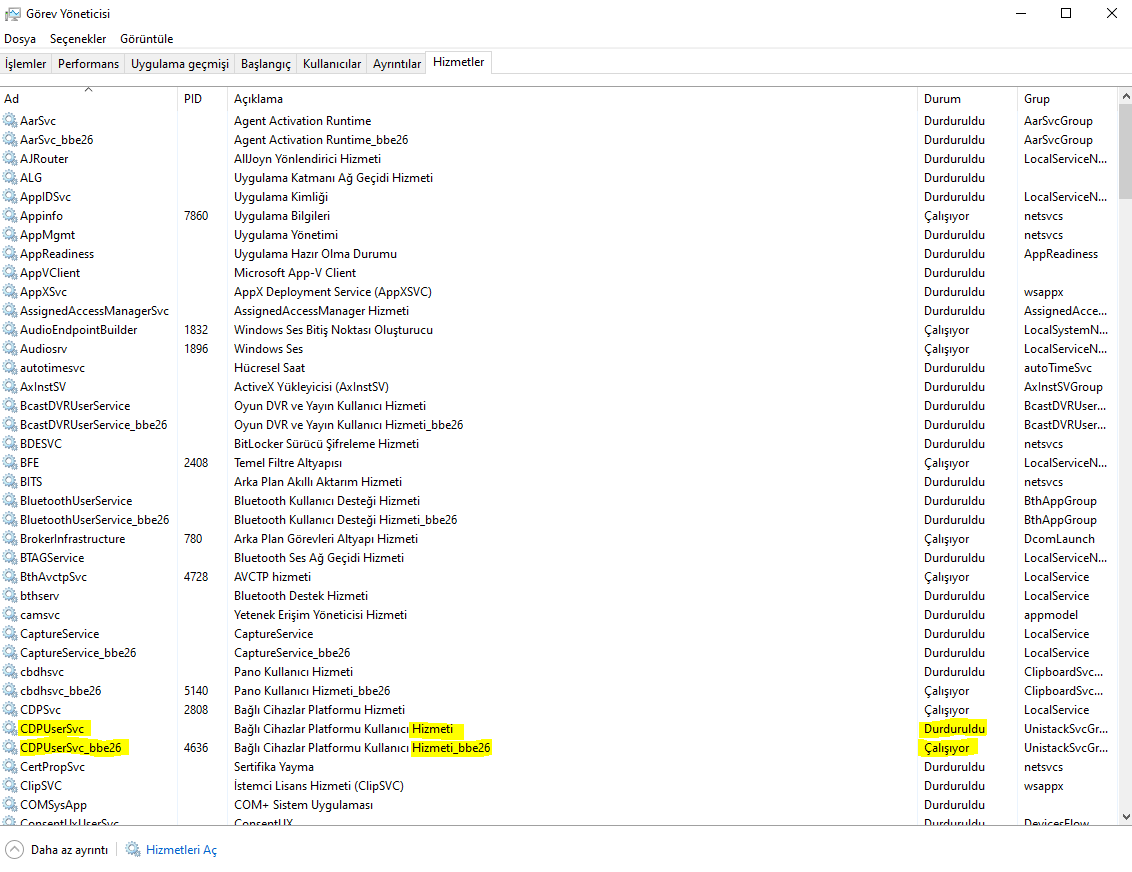Switch to the Ayrıntılar tab
Image resolution: width=1132 pixels, height=872 pixels.
[x=396, y=64]
